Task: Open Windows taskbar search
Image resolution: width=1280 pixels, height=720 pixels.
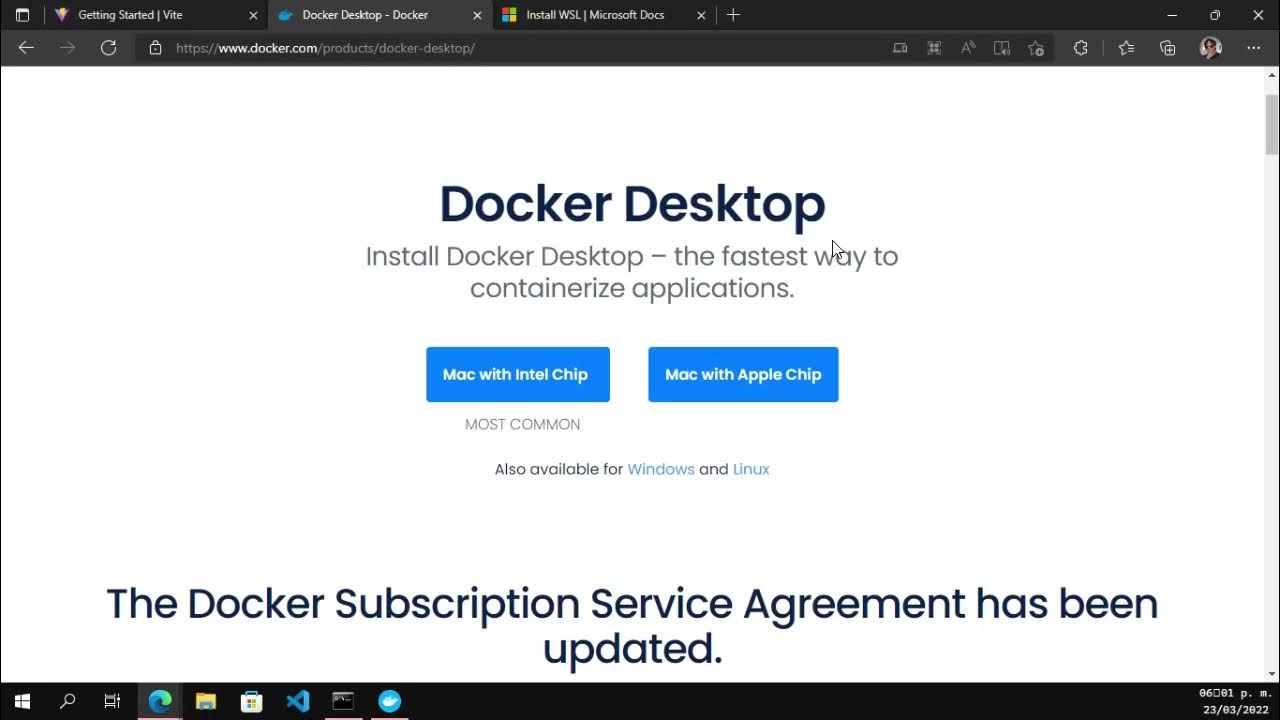Action: pyautogui.click(x=67, y=701)
